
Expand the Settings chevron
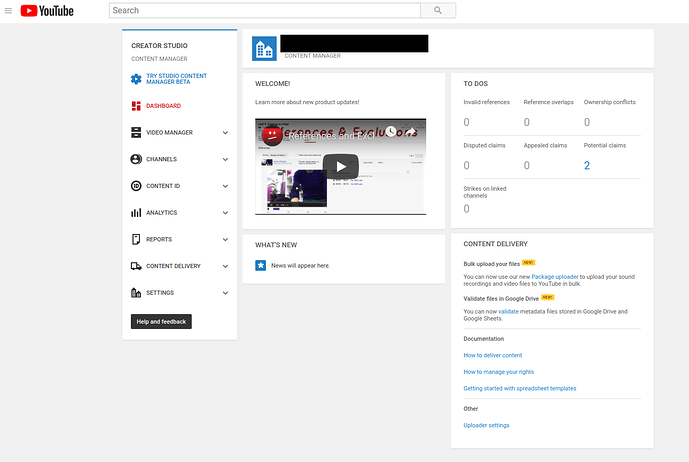(x=225, y=293)
